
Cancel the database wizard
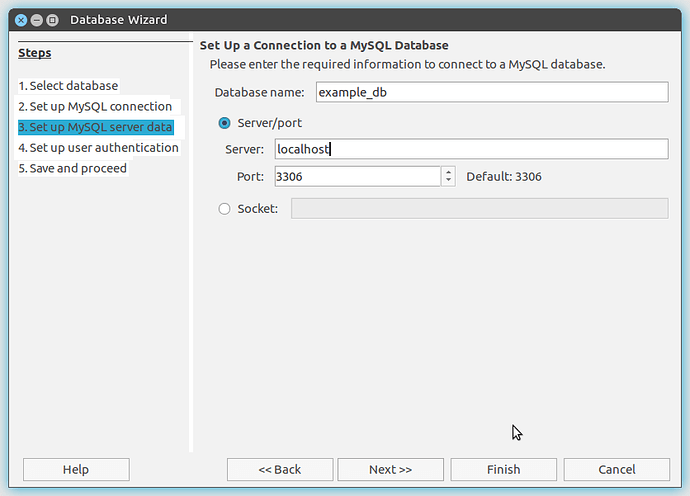click(x=616, y=469)
